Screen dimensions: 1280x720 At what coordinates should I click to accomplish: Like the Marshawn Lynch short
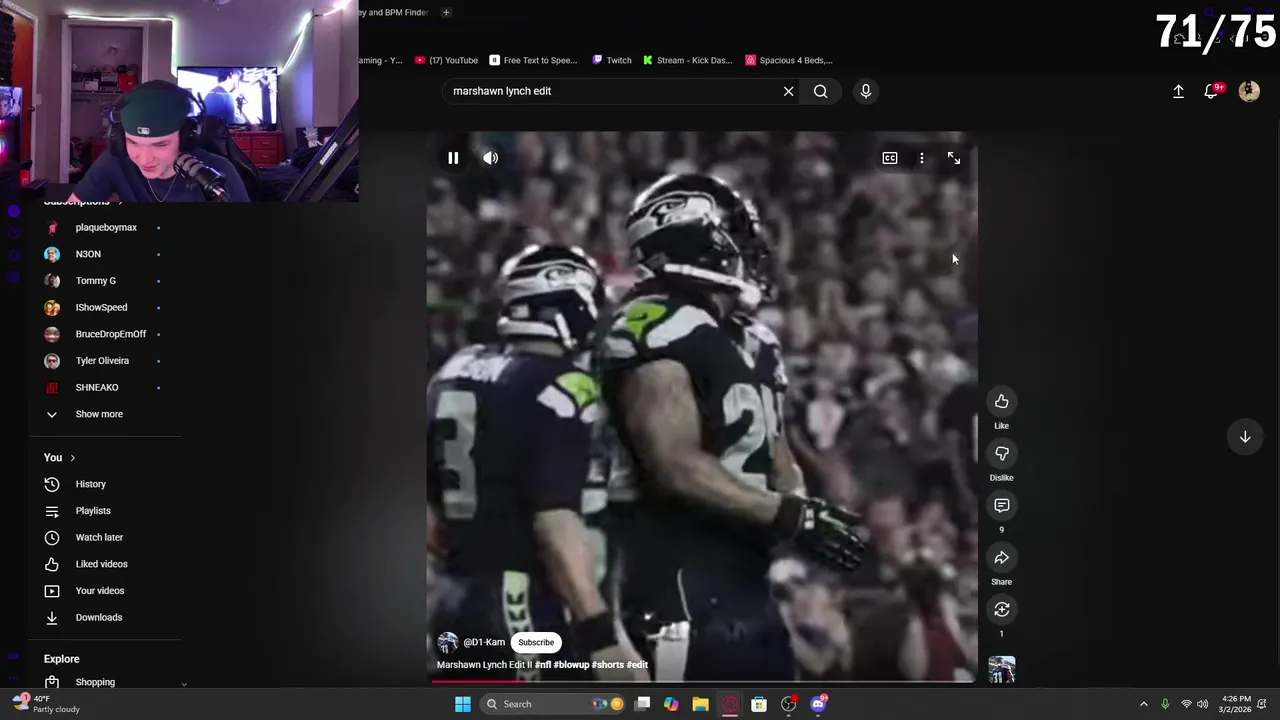[x=1001, y=402]
